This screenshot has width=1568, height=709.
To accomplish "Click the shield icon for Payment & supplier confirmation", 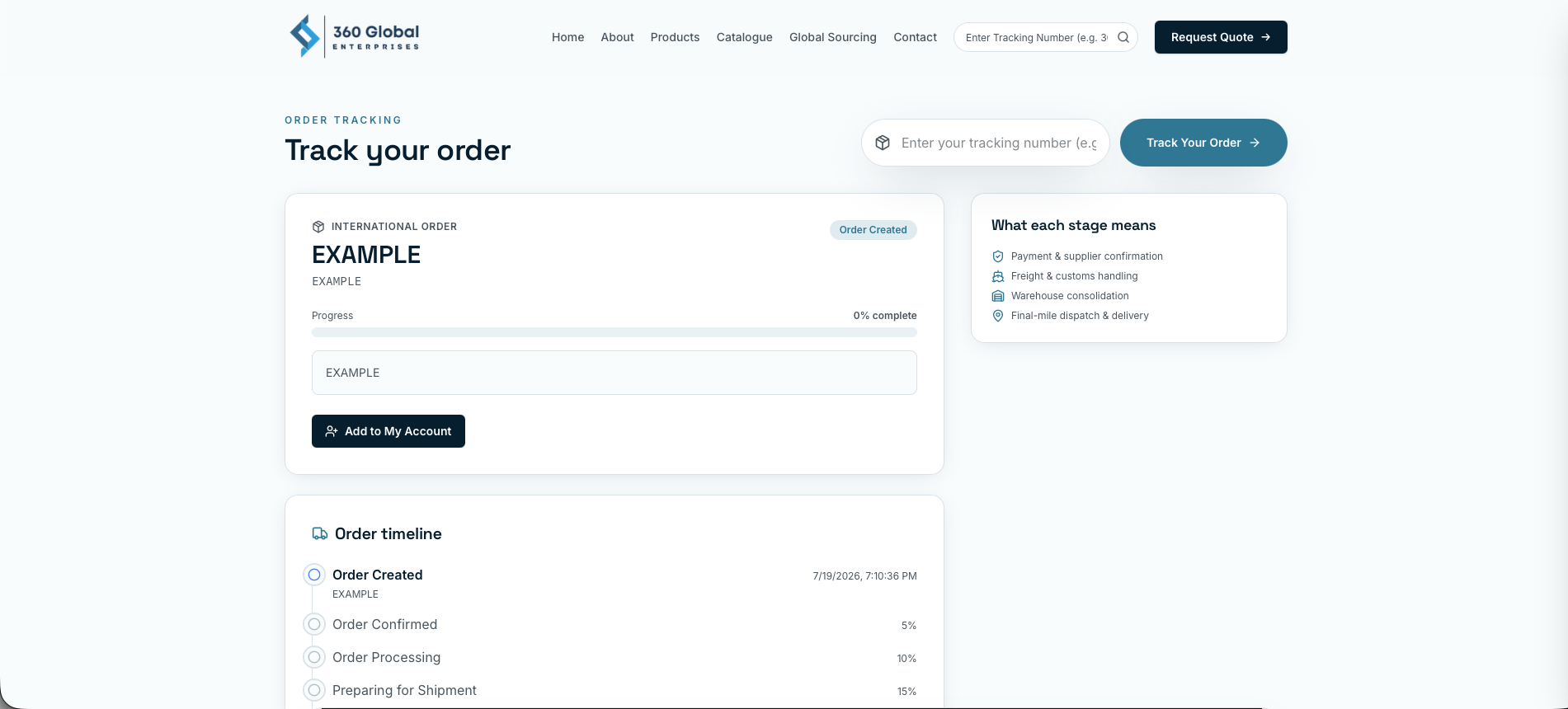I will pos(998,256).
